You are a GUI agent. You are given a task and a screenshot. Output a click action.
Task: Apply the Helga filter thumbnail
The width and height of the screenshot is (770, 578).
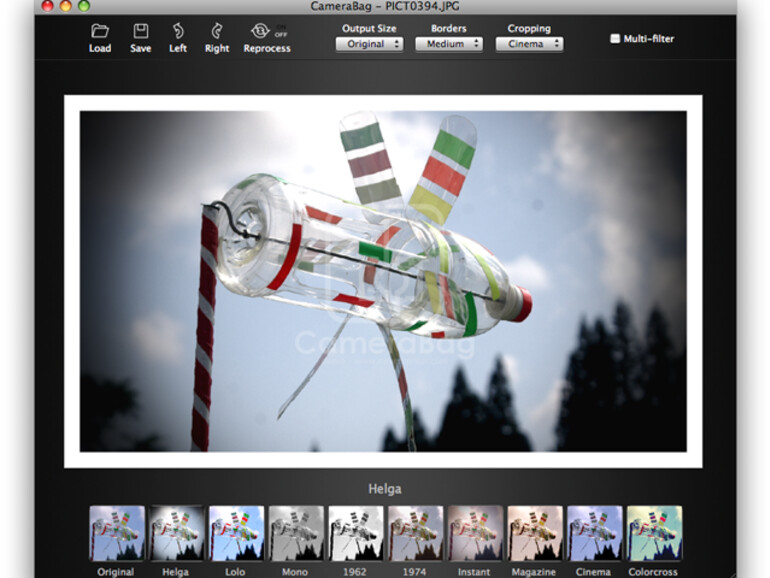pos(176,533)
